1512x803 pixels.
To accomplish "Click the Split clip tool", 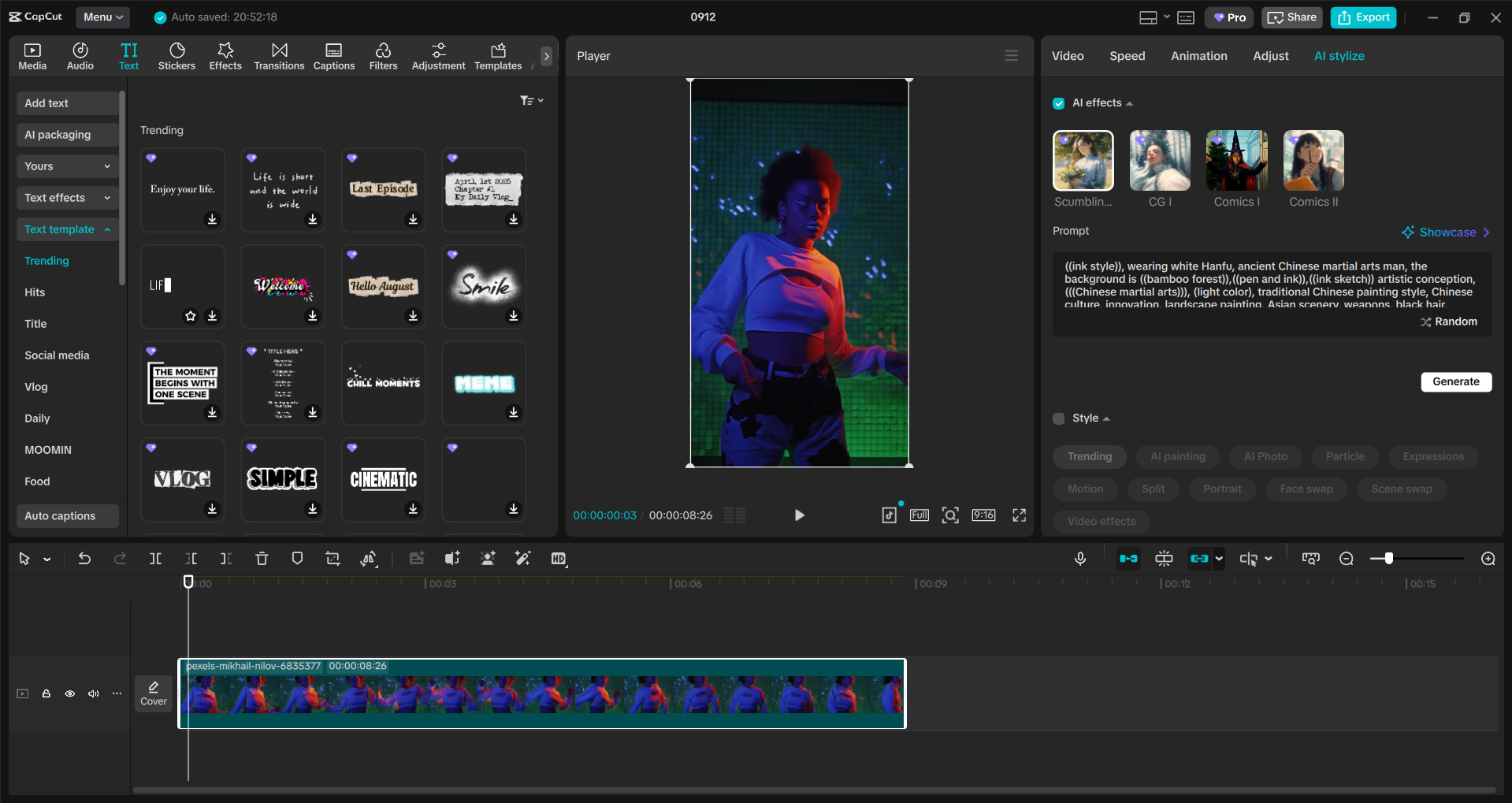I will (x=155, y=559).
